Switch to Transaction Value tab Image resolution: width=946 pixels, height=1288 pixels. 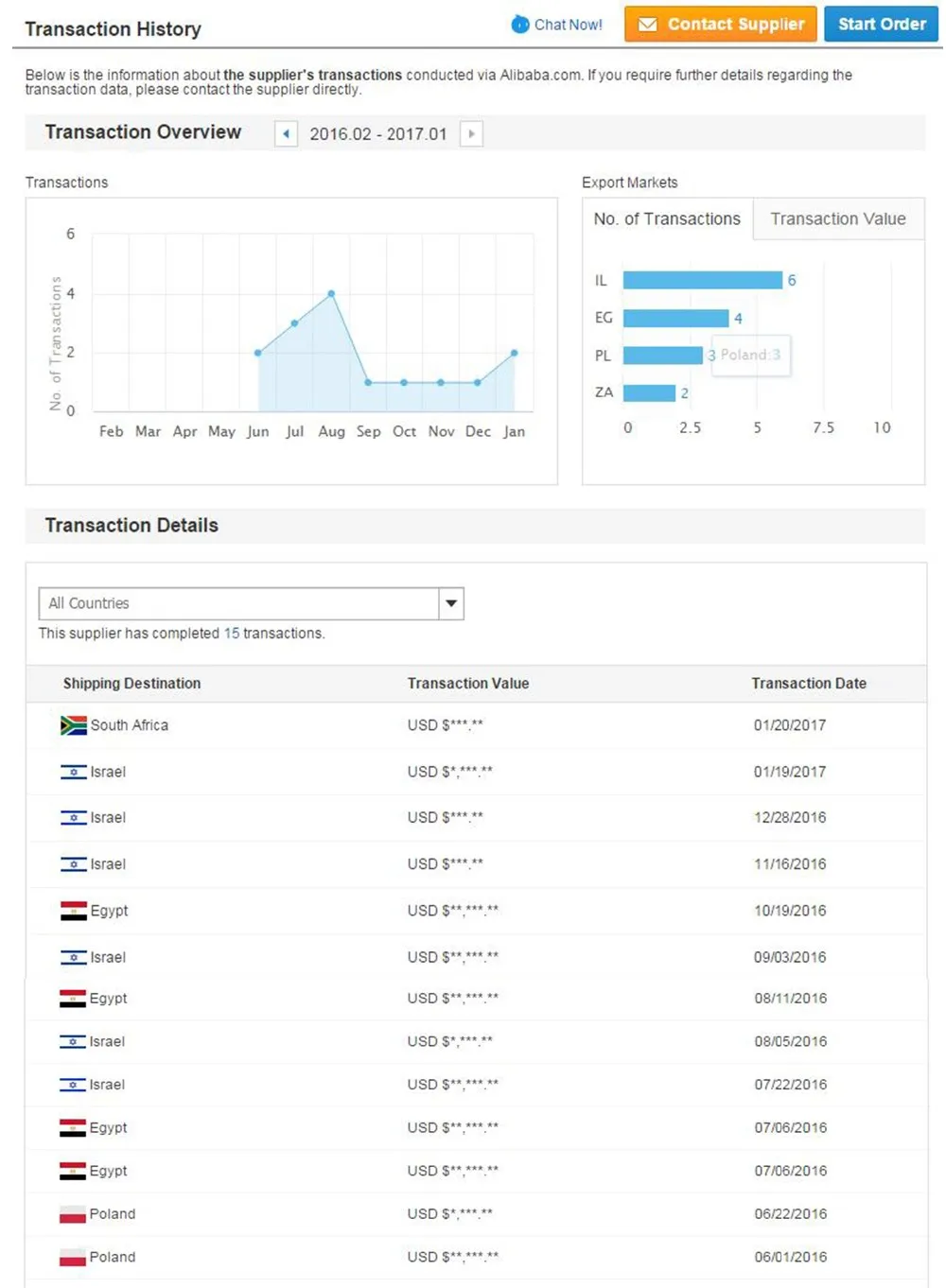pos(837,219)
